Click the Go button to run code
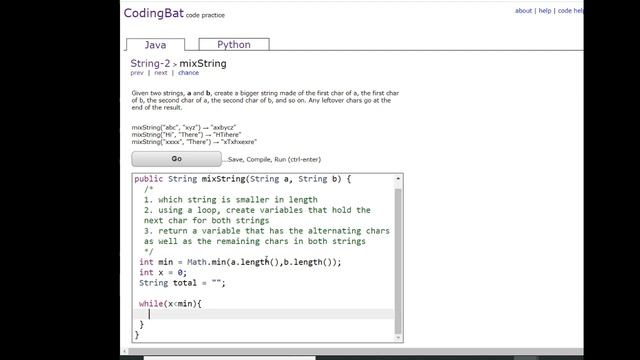Screen dimensions: 640x360 coord(176,159)
